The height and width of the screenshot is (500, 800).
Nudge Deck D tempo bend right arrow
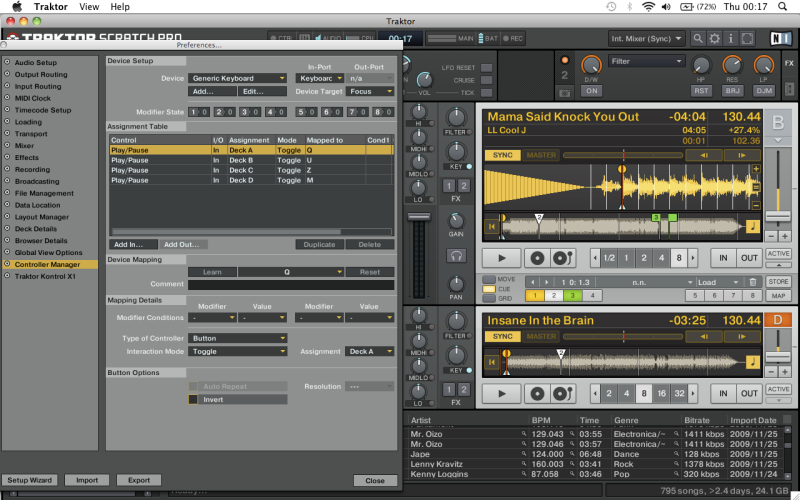click(x=742, y=336)
